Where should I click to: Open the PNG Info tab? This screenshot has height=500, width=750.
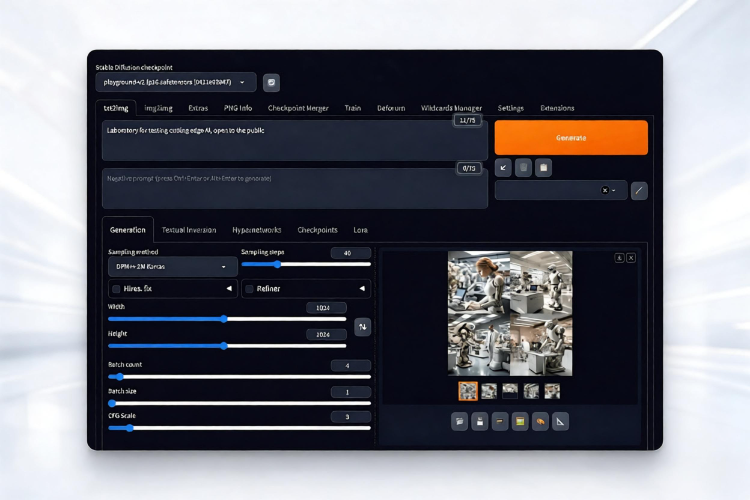(x=238, y=108)
